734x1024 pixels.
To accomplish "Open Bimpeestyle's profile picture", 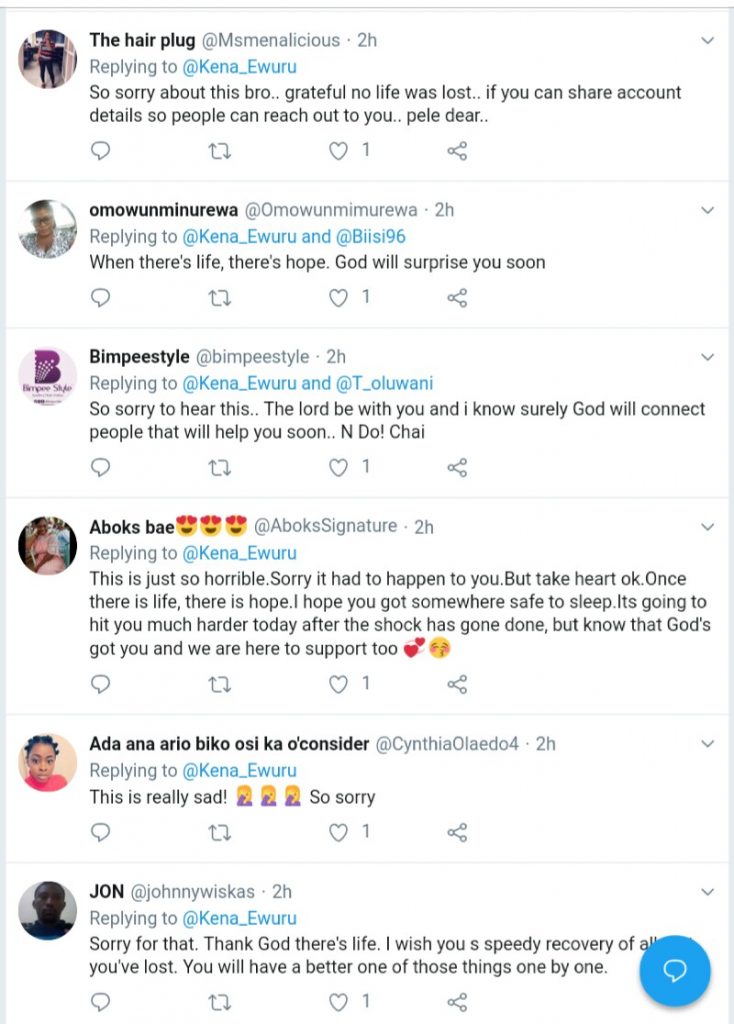I will pos(48,375).
